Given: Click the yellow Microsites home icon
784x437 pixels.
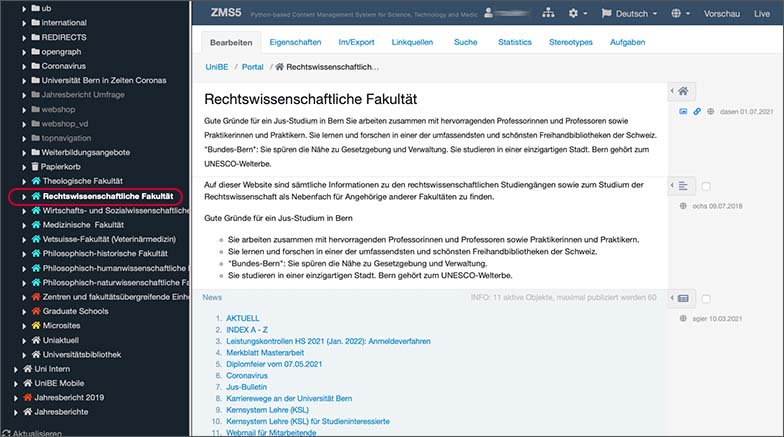Looking at the screenshot, I should click(x=36, y=326).
